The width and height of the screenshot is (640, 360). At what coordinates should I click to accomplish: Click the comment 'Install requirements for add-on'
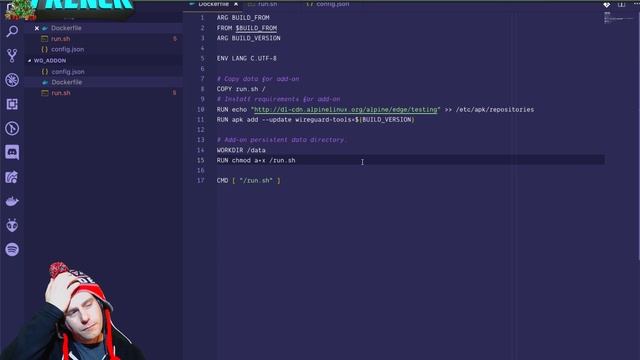click(278, 99)
